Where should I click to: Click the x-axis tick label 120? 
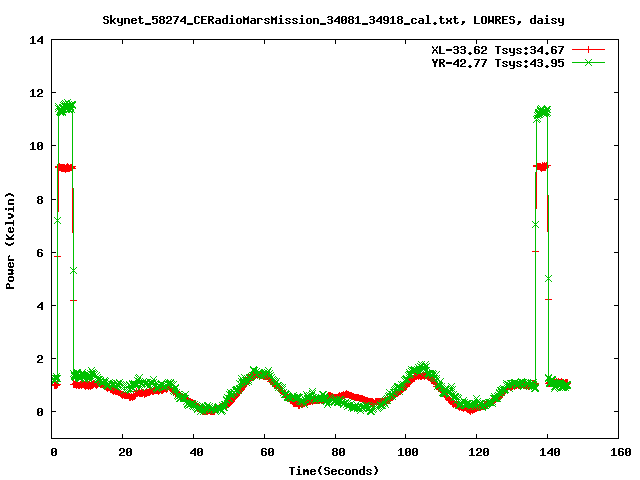(x=479, y=452)
